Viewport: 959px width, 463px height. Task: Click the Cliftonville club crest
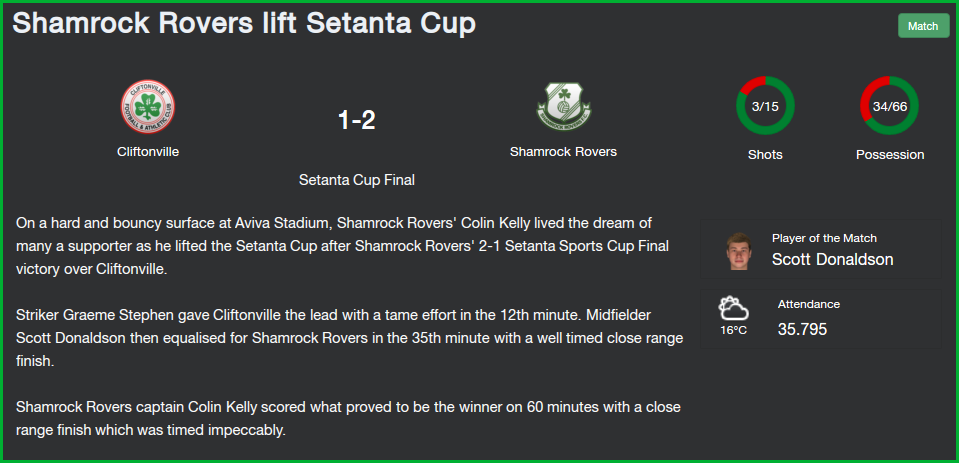point(148,106)
